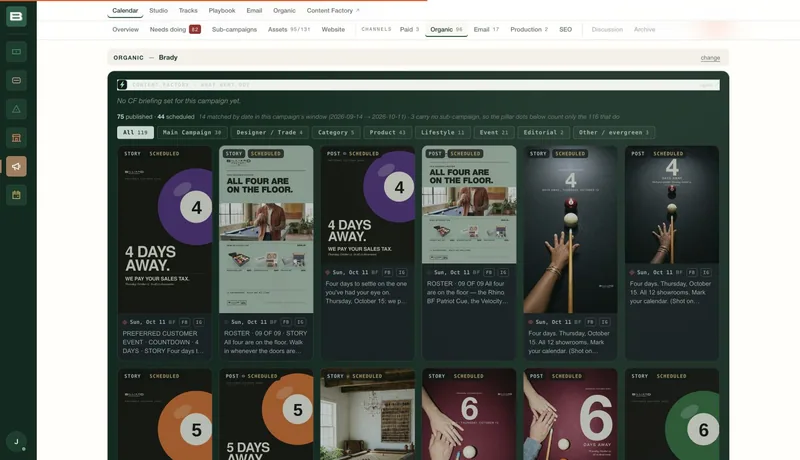The image size is (800, 460).
Task: Click the Content Factory lightning bolt icon
Action: coord(122,85)
